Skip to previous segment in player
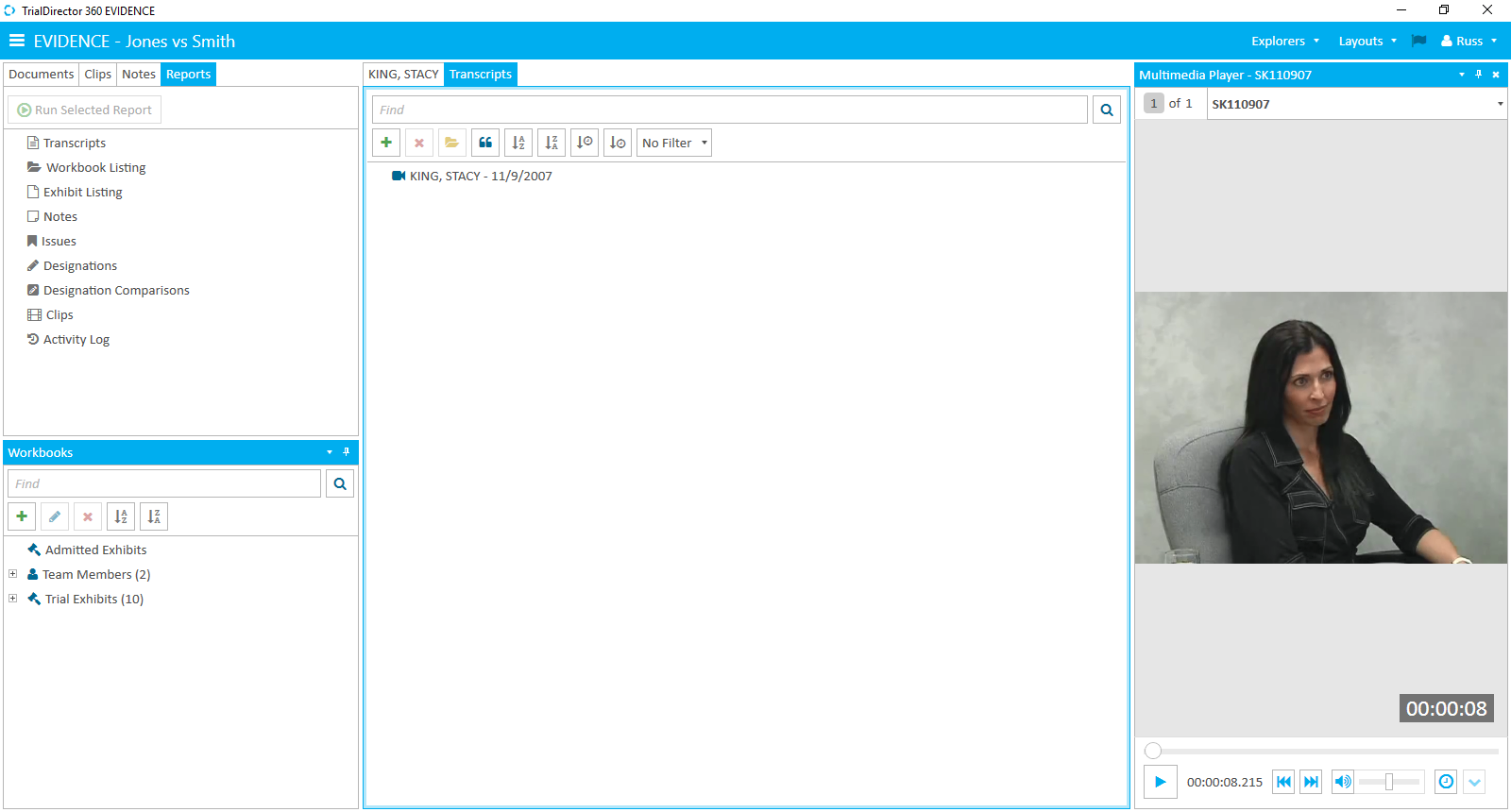This screenshot has width=1511, height=812. [x=1283, y=782]
